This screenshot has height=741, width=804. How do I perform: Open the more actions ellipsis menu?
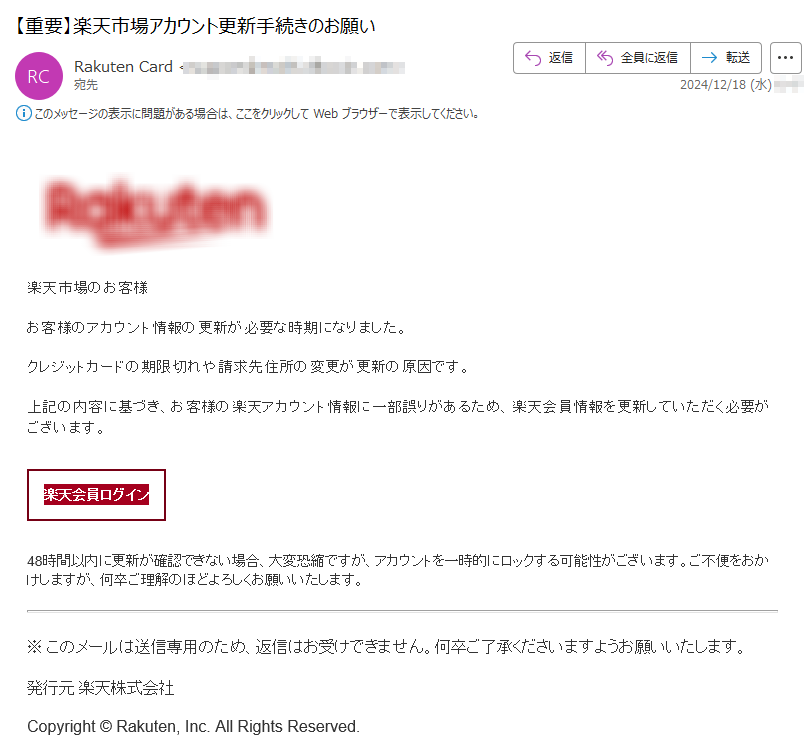point(786,58)
